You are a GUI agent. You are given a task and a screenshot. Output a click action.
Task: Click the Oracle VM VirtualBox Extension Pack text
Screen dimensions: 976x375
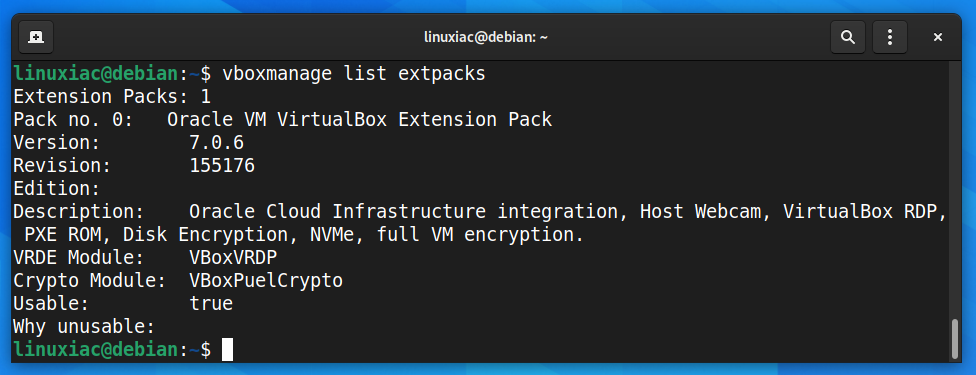pyautogui.click(x=360, y=120)
